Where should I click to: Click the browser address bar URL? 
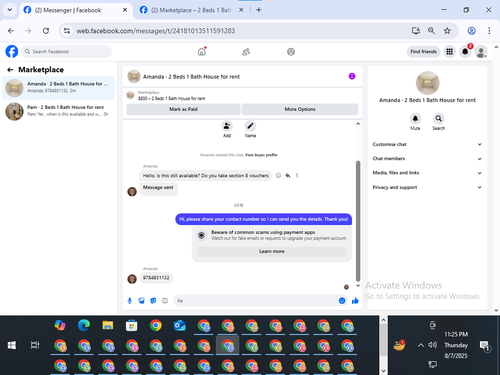tap(156, 31)
